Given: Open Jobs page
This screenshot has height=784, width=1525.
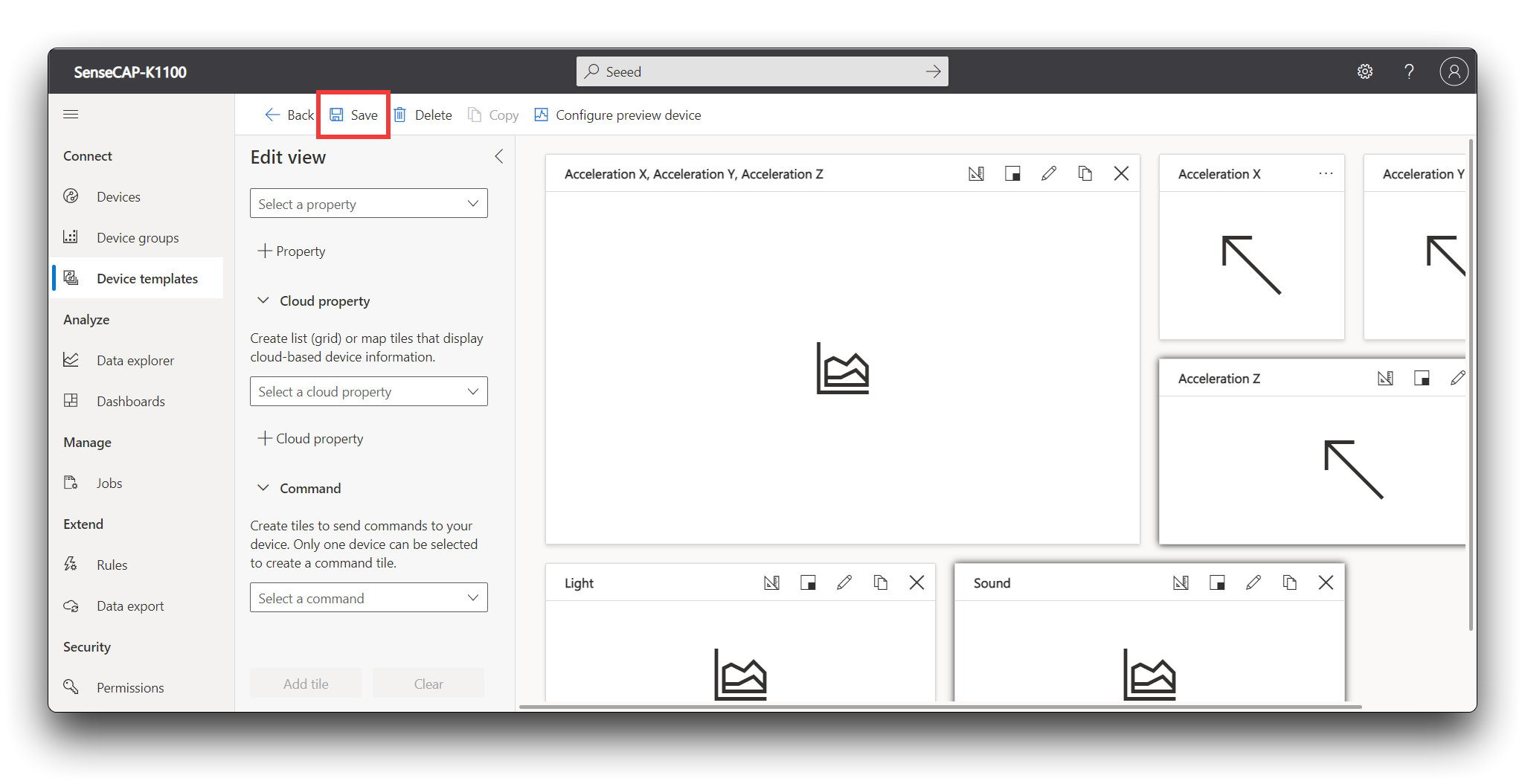Looking at the screenshot, I should (x=138, y=483).
